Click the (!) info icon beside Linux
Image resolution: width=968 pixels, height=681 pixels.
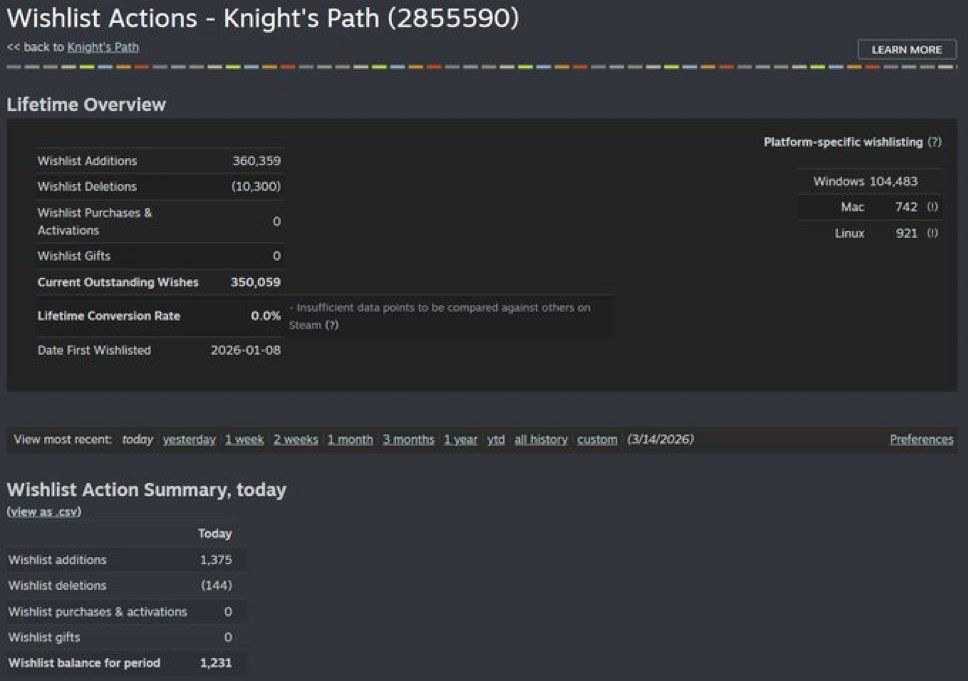pos(932,233)
